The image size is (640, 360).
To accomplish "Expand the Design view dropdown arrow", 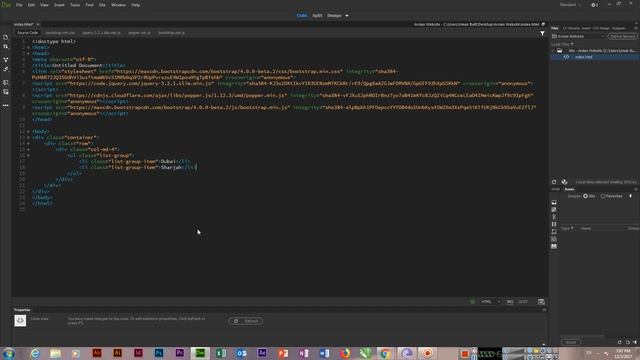I will click(x=347, y=16).
